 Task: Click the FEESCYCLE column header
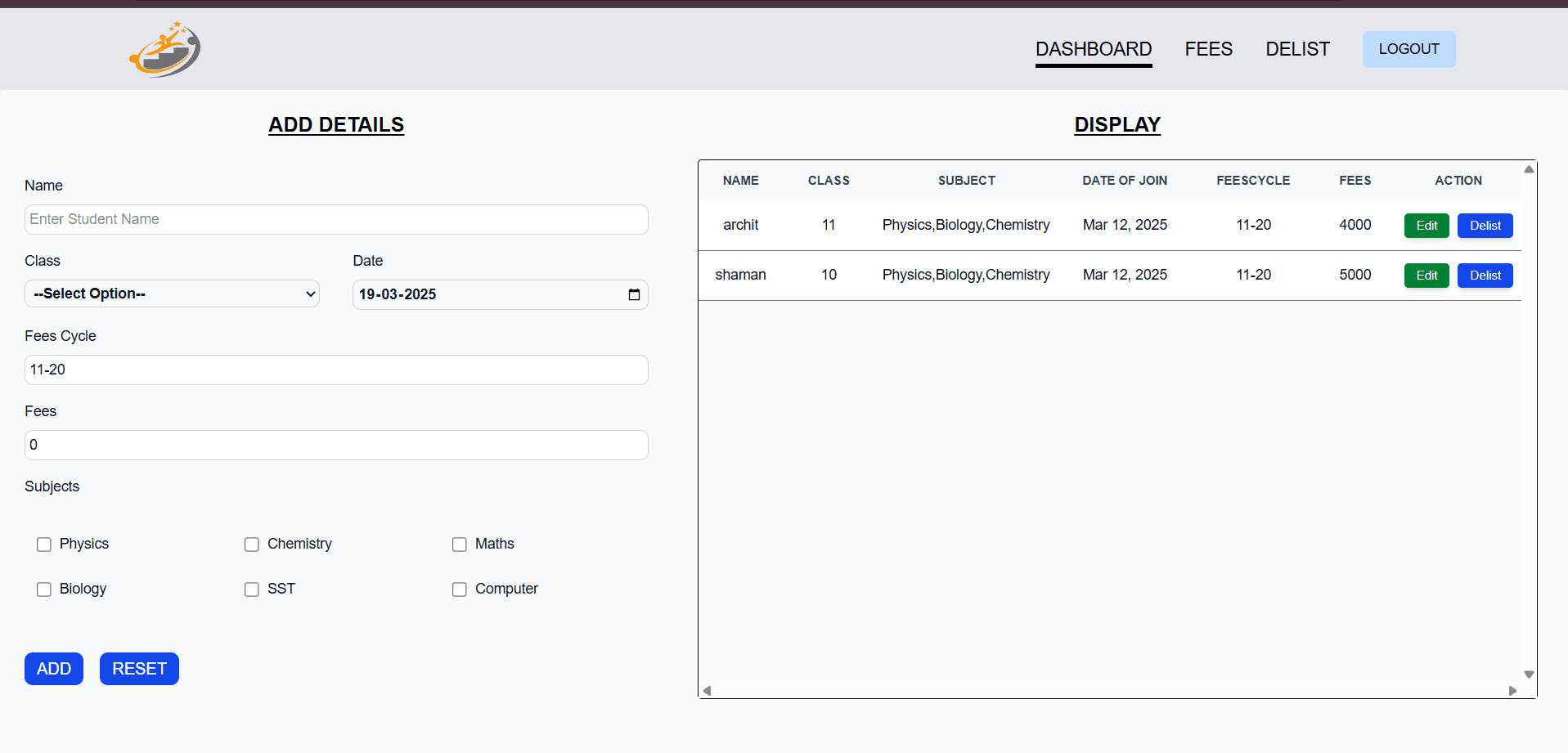(1253, 181)
